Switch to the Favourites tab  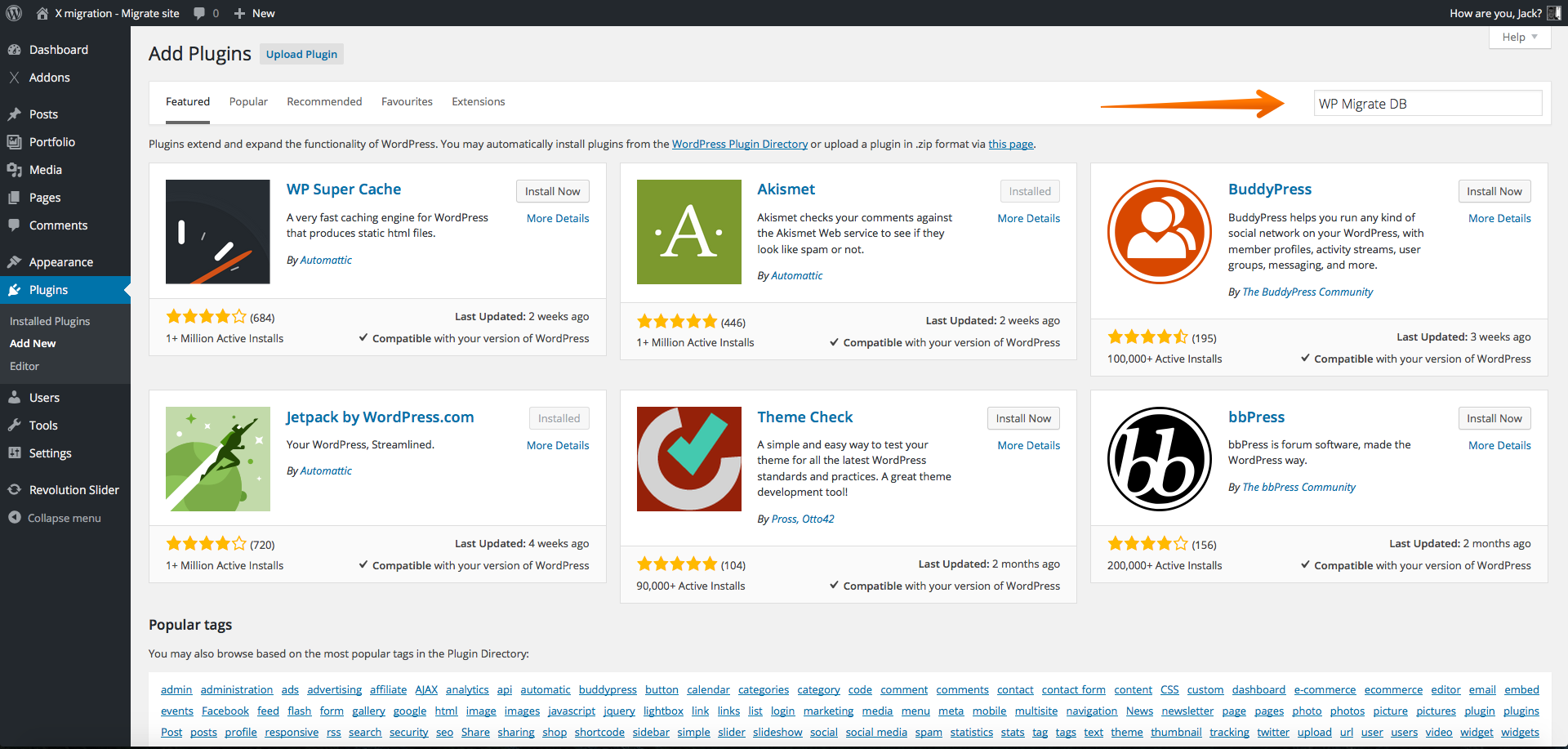(x=407, y=102)
